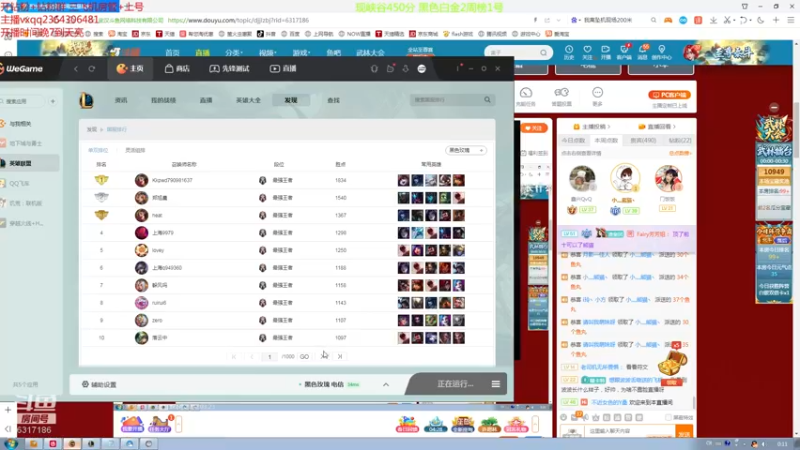The height and width of the screenshot is (450, 800).
Task: Click the 正在运行 running button
Action: pyautogui.click(x=455, y=384)
